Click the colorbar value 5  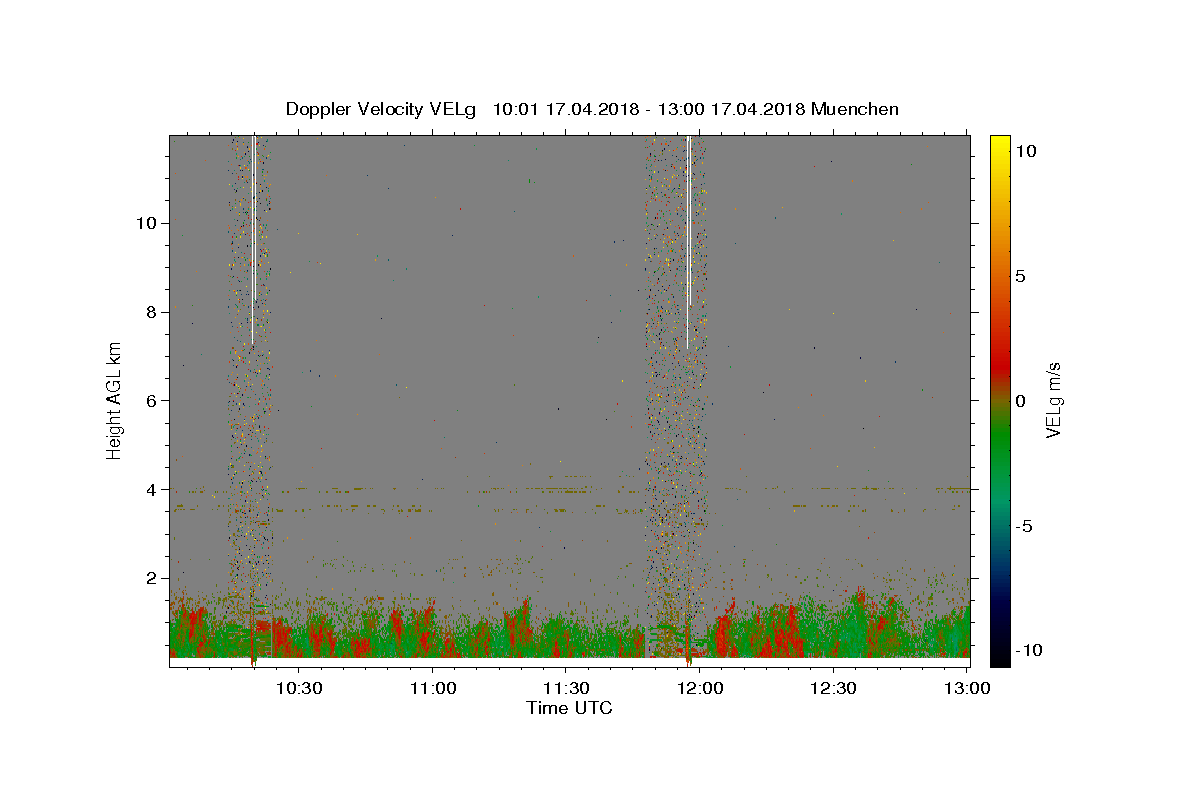coord(1020,276)
